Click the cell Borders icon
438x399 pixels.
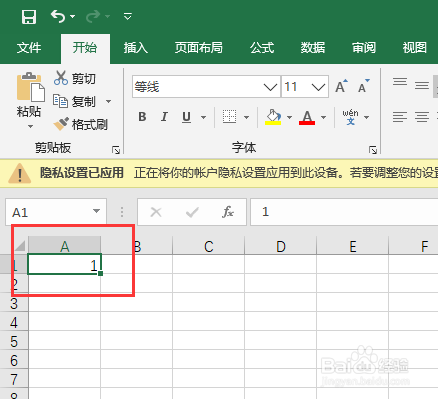click(229, 117)
